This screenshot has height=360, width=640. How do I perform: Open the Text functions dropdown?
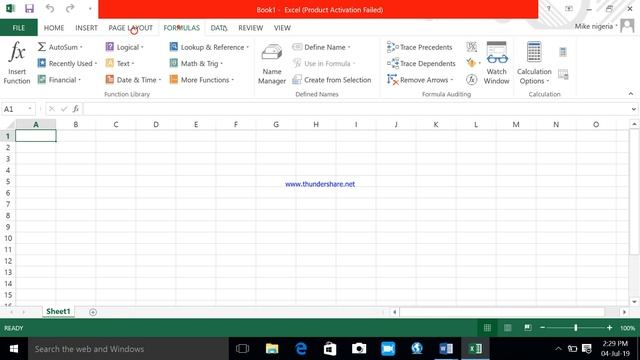pos(120,64)
